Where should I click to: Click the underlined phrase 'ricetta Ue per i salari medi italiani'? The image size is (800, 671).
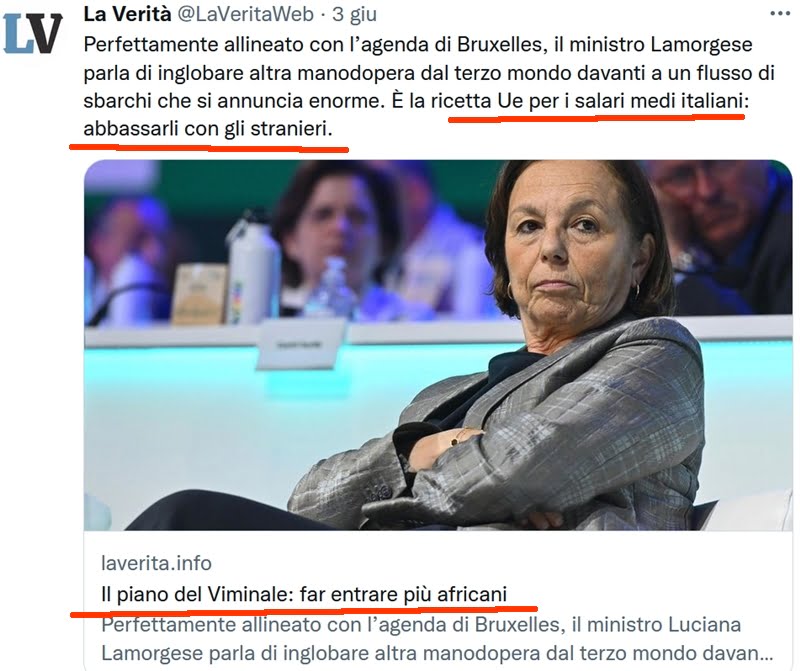click(x=586, y=101)
